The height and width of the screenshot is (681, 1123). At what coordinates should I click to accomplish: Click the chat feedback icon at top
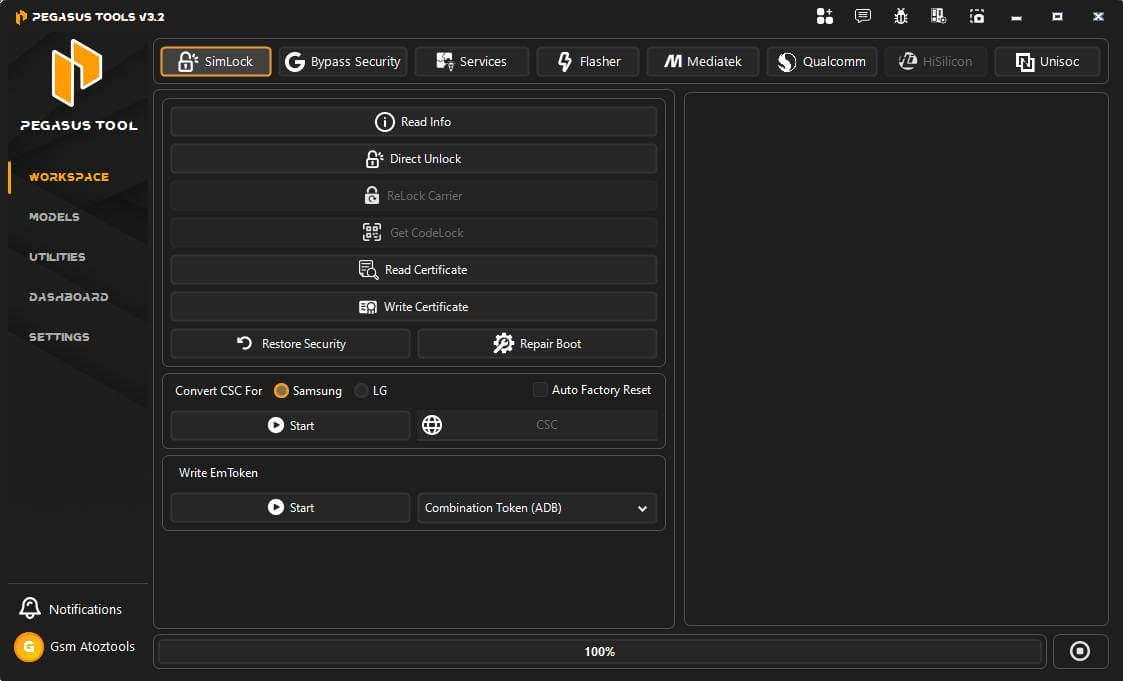(862, 16)
